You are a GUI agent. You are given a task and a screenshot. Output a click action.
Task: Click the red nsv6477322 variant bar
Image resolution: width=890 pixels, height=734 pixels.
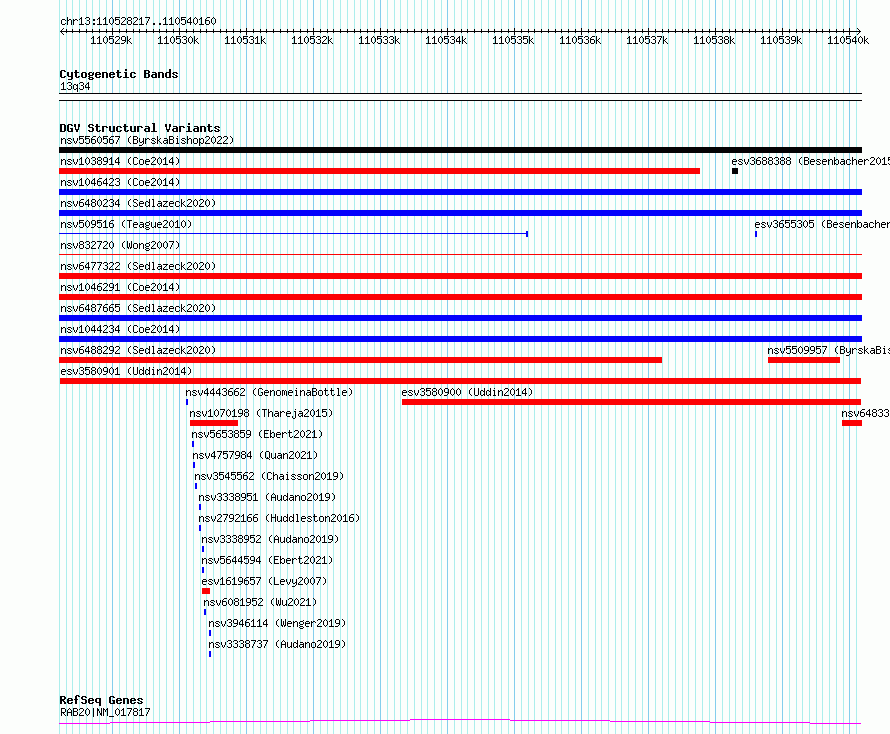click(x=460, y=276)
